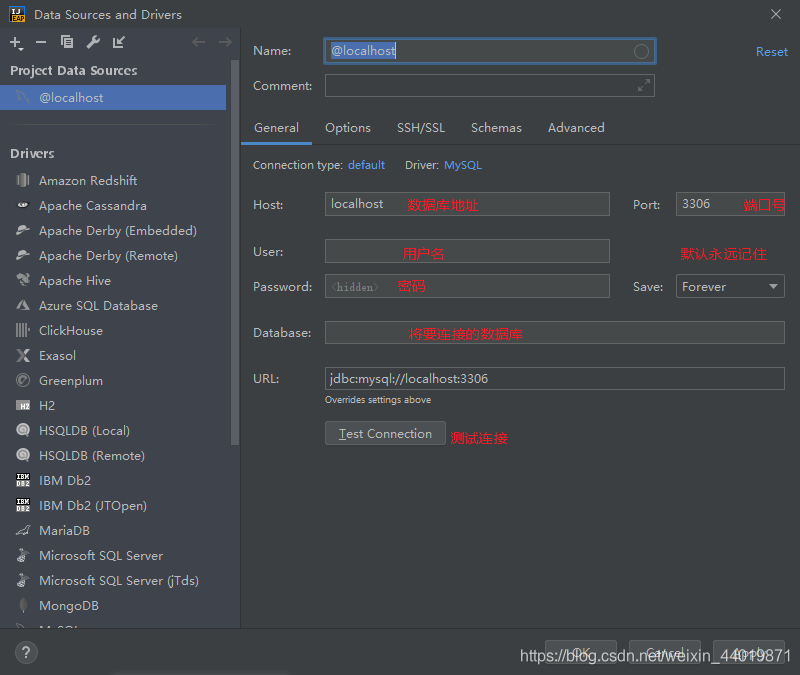Screen dimensions: 800x675
Task: Close the Data Sources and Drivers dialog
Action: tap(776, 14)
